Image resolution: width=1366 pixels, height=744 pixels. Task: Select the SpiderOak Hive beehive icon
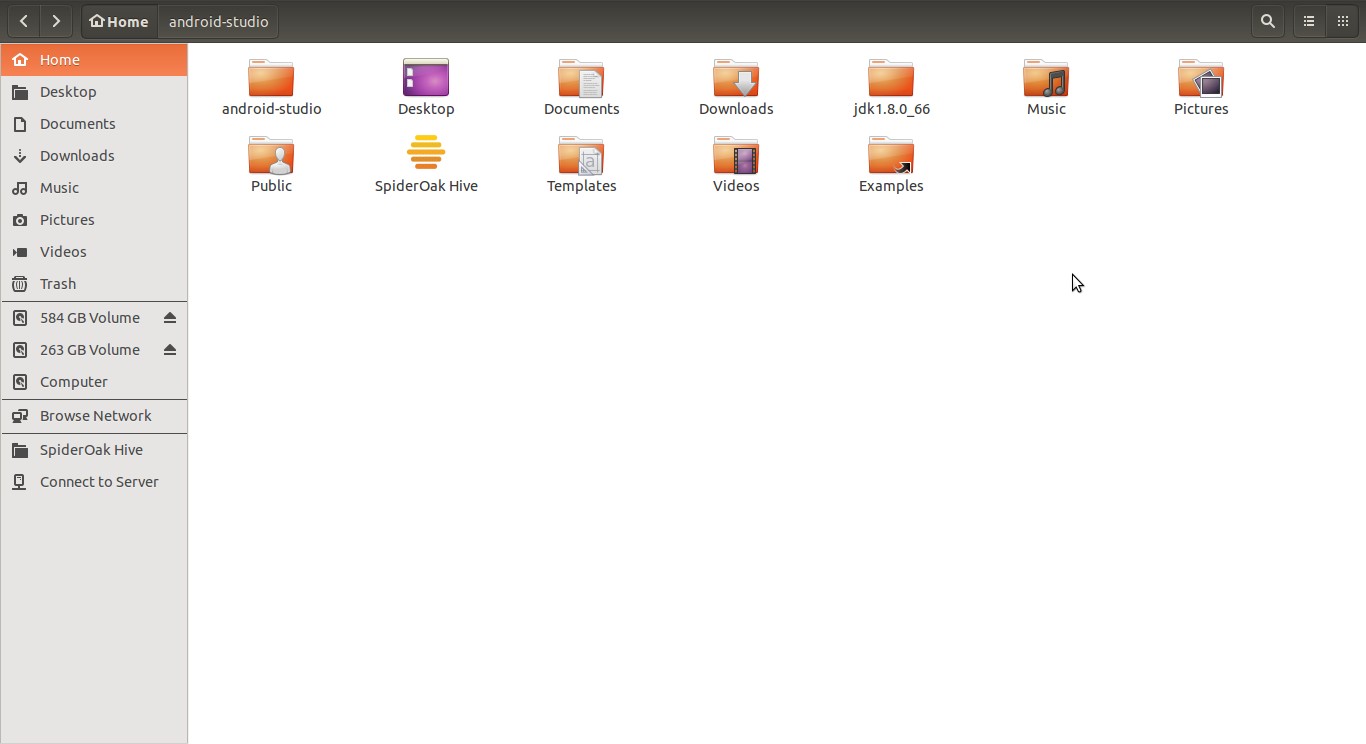click(426, 153)
